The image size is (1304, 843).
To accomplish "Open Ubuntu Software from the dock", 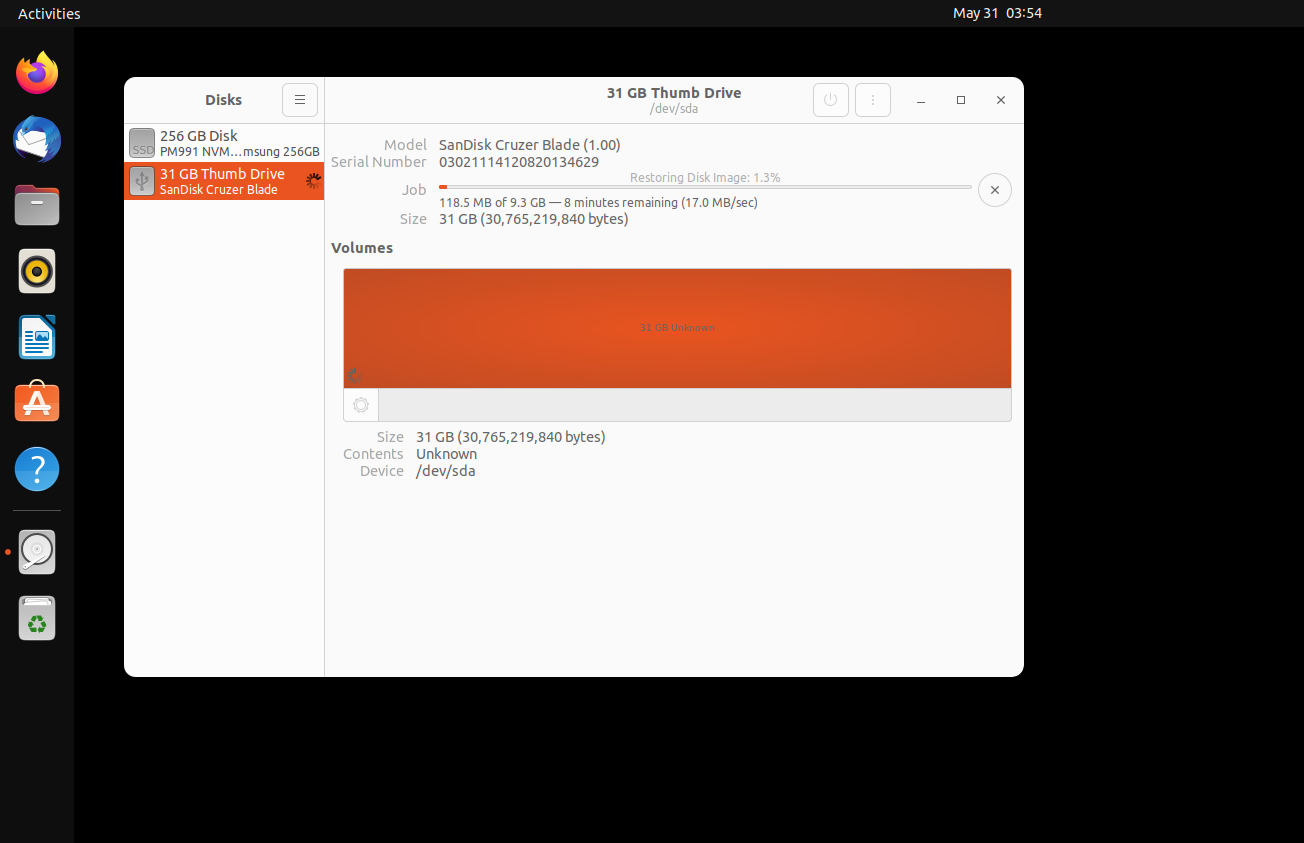I will pyautogui.click(x=37, y=403).
